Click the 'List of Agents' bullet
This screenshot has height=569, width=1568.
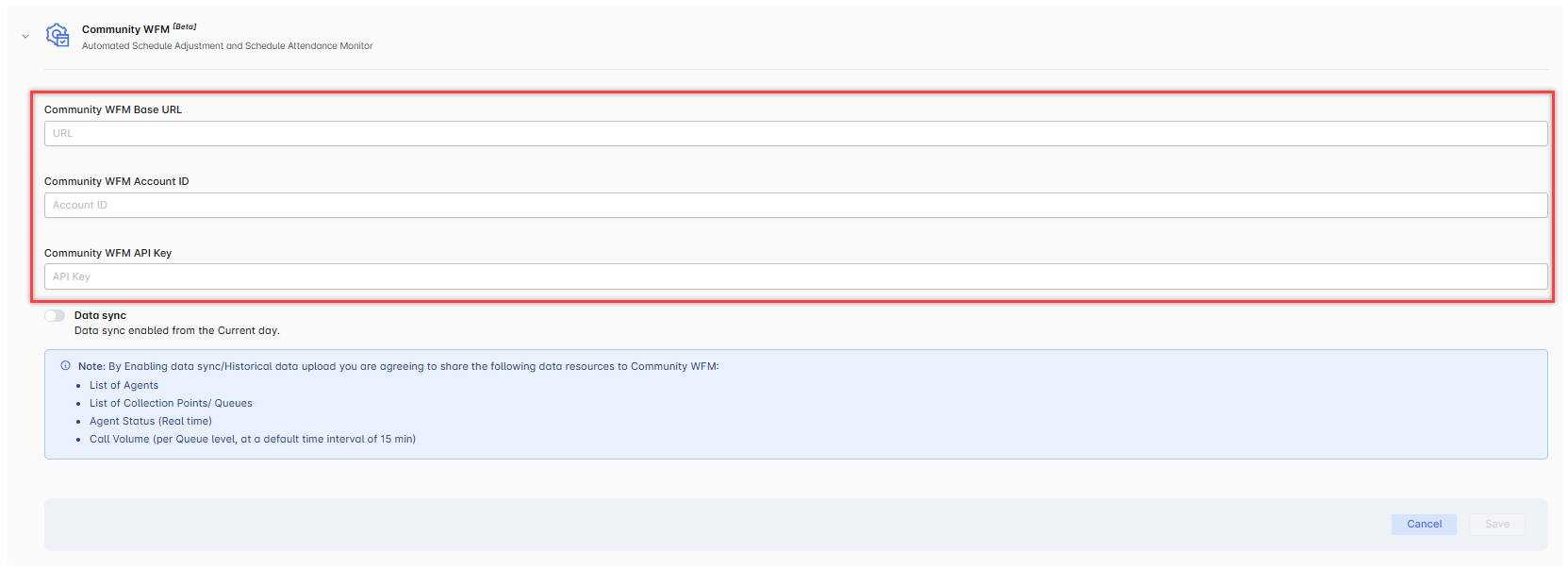124,385
